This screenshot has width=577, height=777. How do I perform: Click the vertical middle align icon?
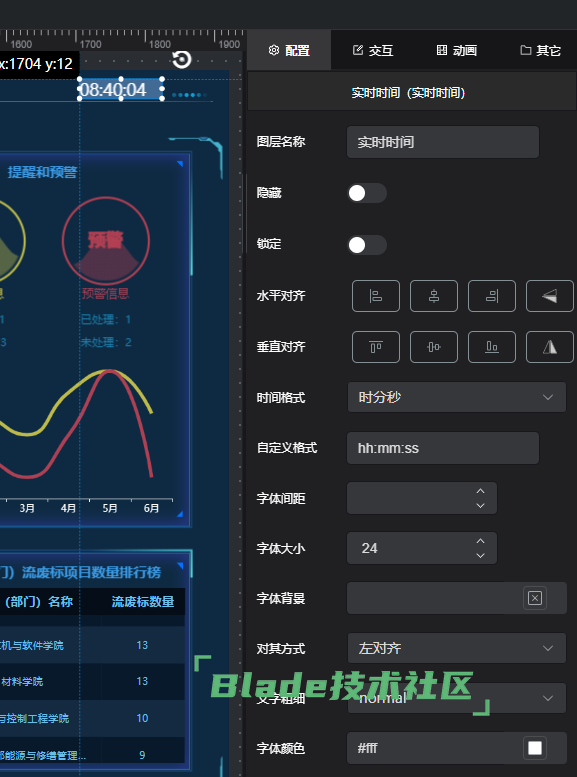(434, 347)
